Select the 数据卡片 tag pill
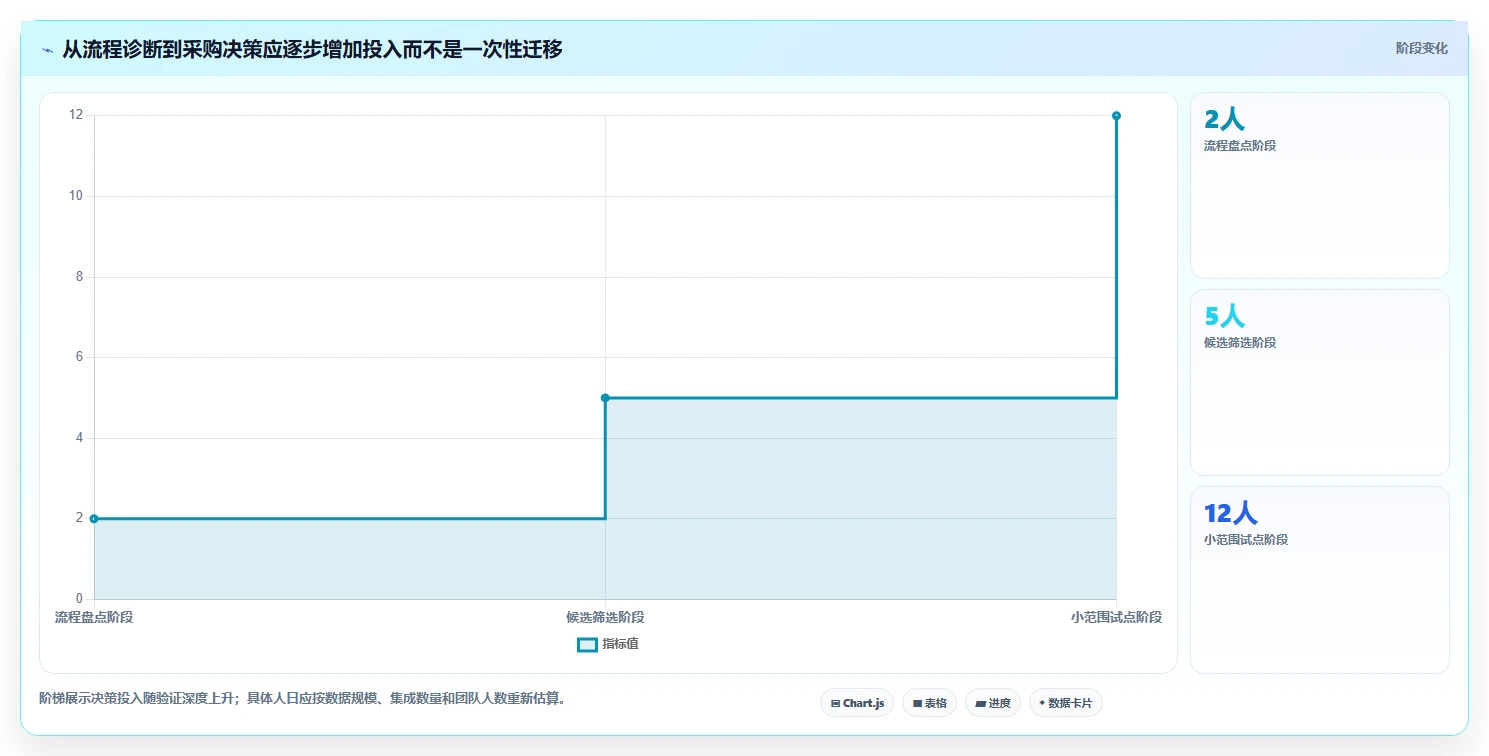This screenshot has width=1489, height=756. [x=1065, y=703]
